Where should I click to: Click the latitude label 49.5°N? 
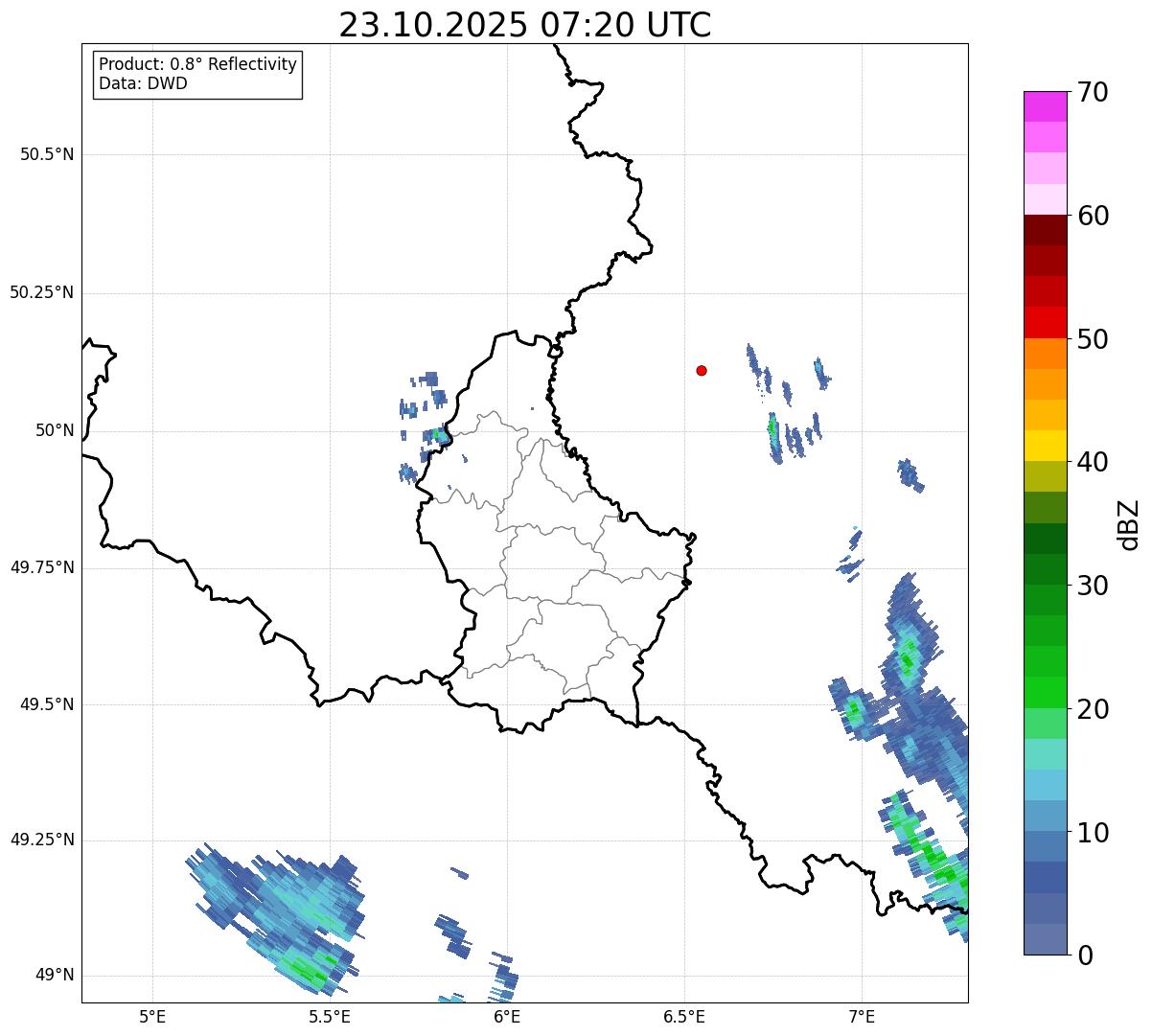47,704
